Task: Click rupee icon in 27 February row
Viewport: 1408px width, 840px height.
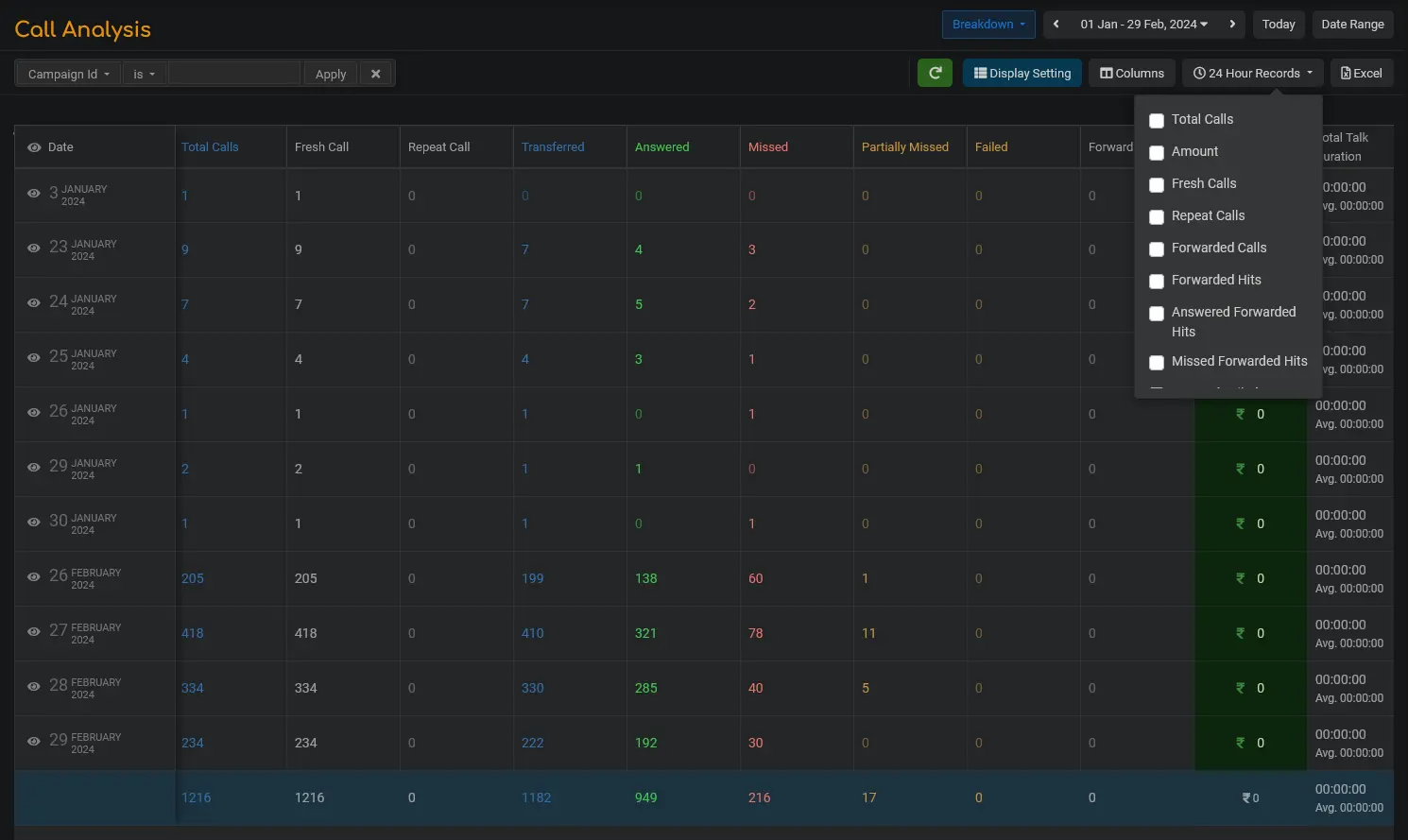Action: coord(1241,633)
